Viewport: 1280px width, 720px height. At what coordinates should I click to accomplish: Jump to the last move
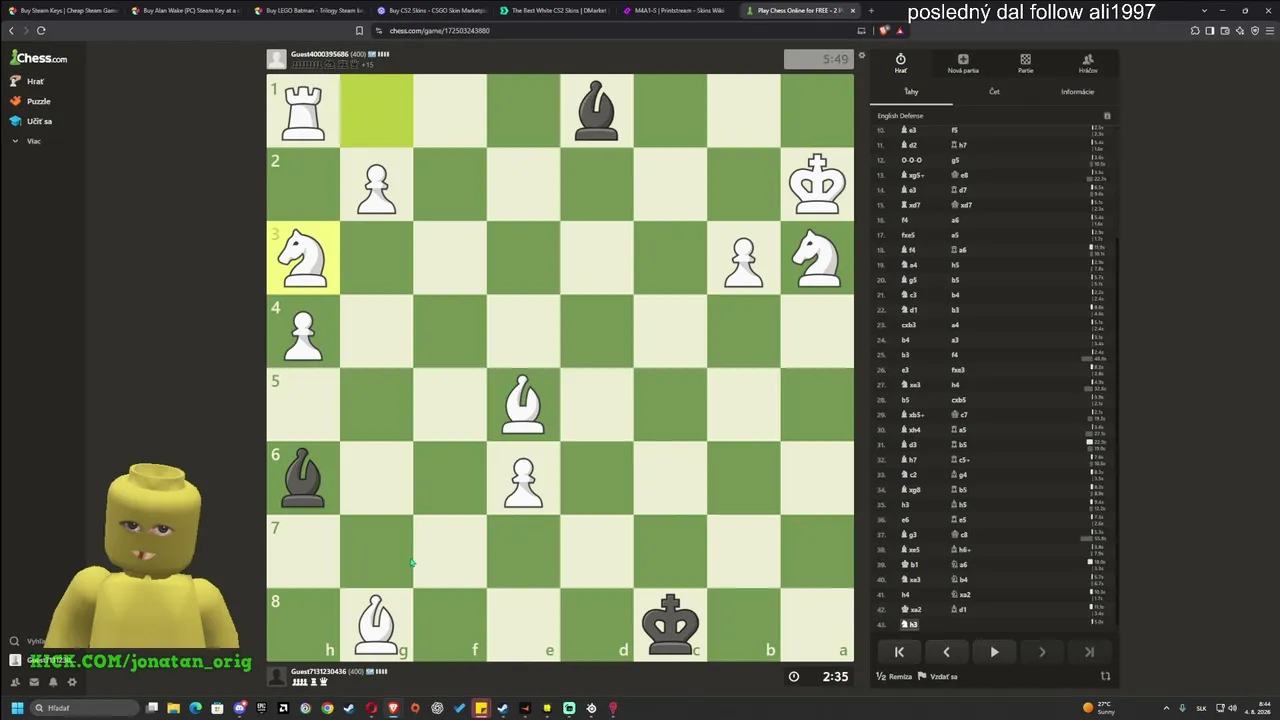pos(1089,652)
